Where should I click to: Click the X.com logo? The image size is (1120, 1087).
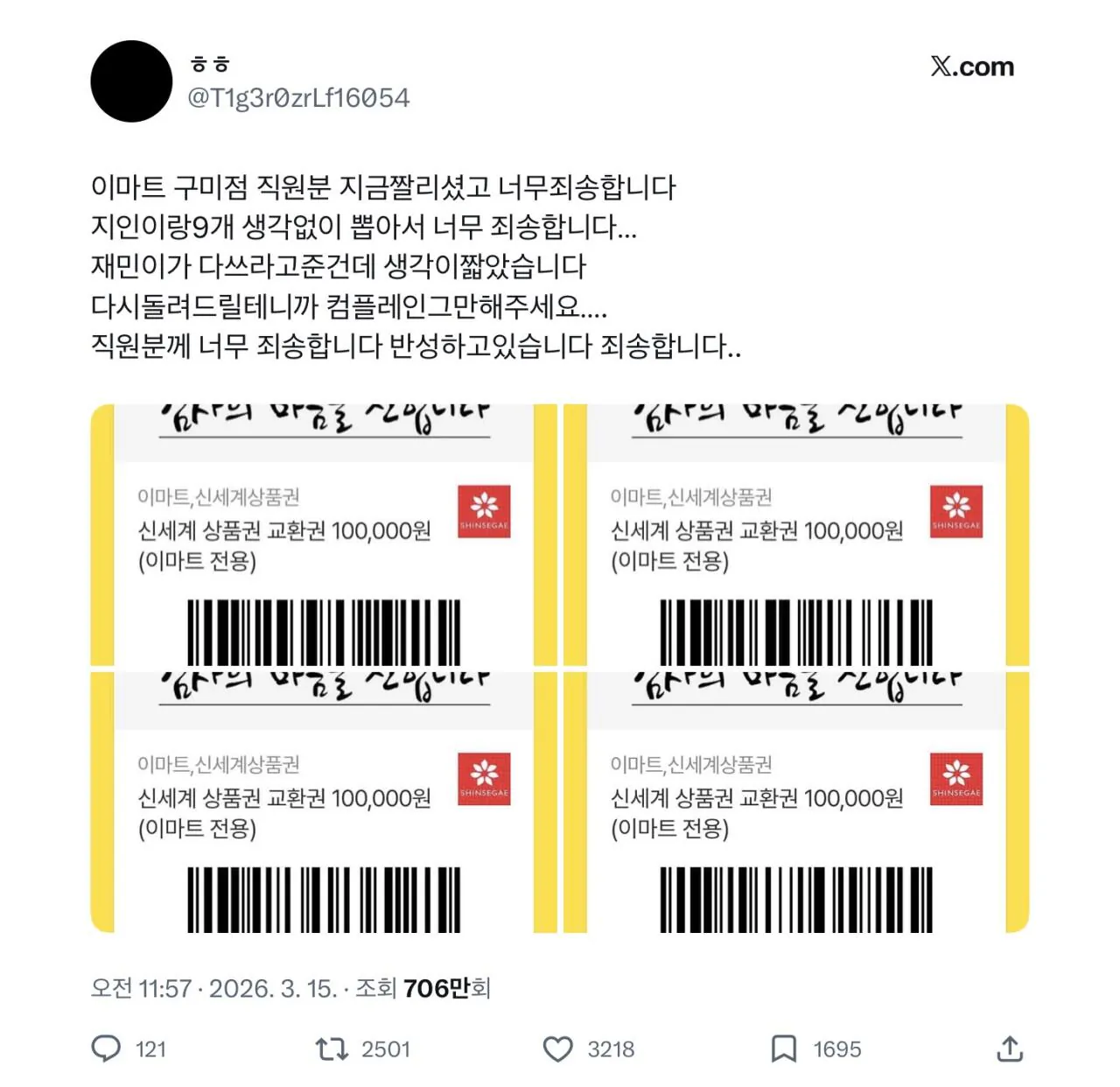pos(972,67)
